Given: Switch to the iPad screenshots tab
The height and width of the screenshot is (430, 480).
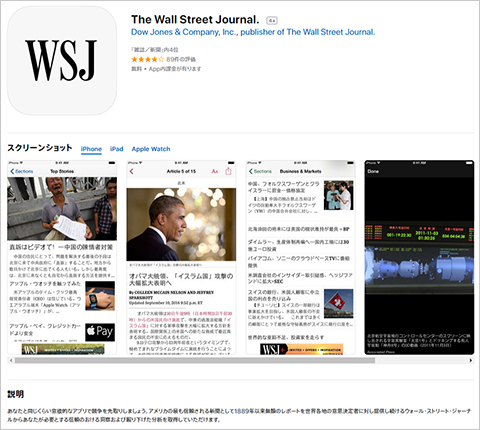Looking at the screenshot, I should [x=117, y=149].
